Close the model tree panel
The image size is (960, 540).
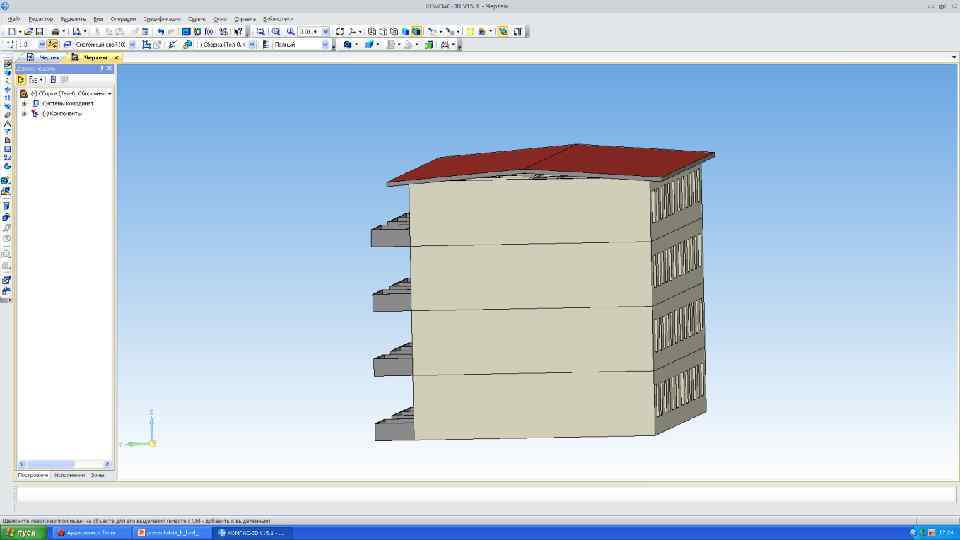(x=110, y=69)
